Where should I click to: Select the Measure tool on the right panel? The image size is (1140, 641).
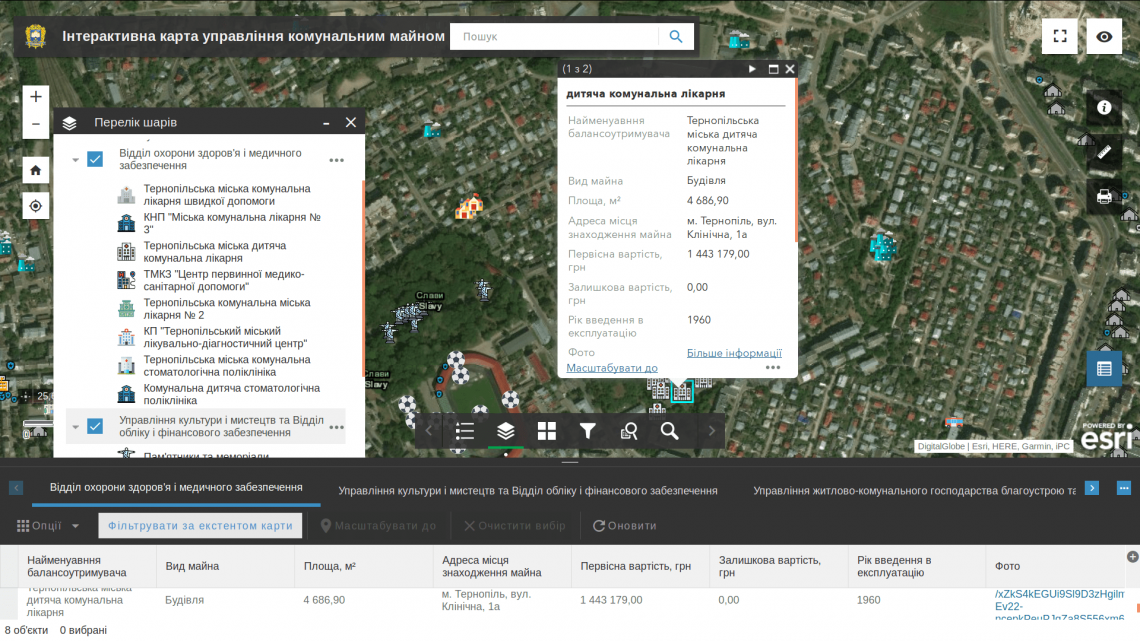[x=1104, y=151]
